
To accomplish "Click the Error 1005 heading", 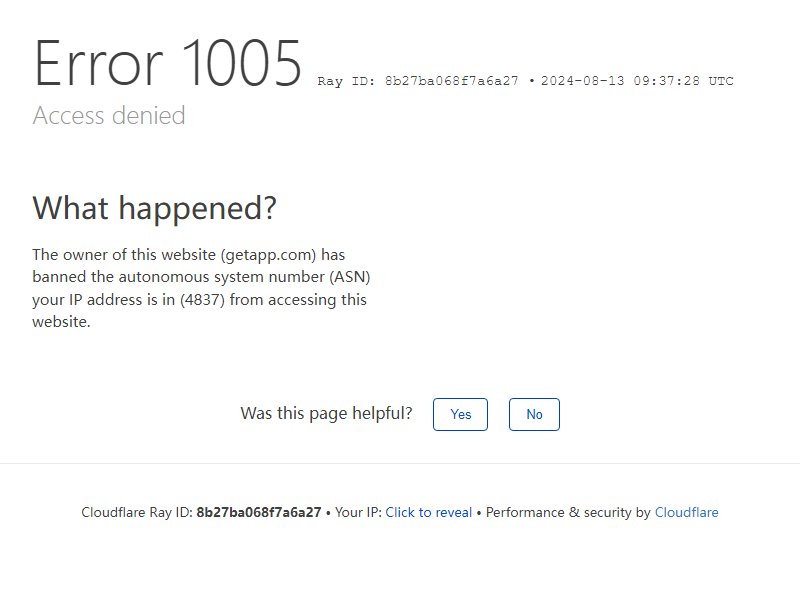I will [x=167, y=64].
